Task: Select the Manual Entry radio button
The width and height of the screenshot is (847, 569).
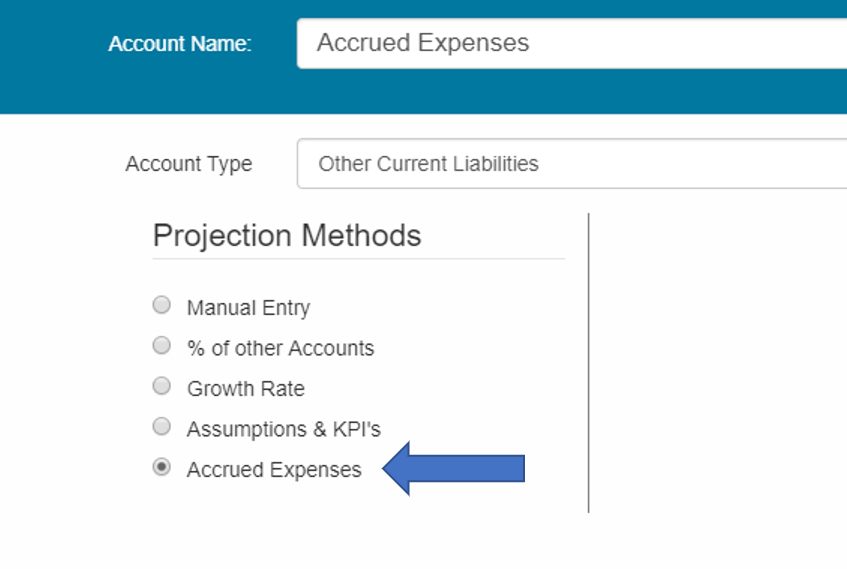Action: pos(161,305)
